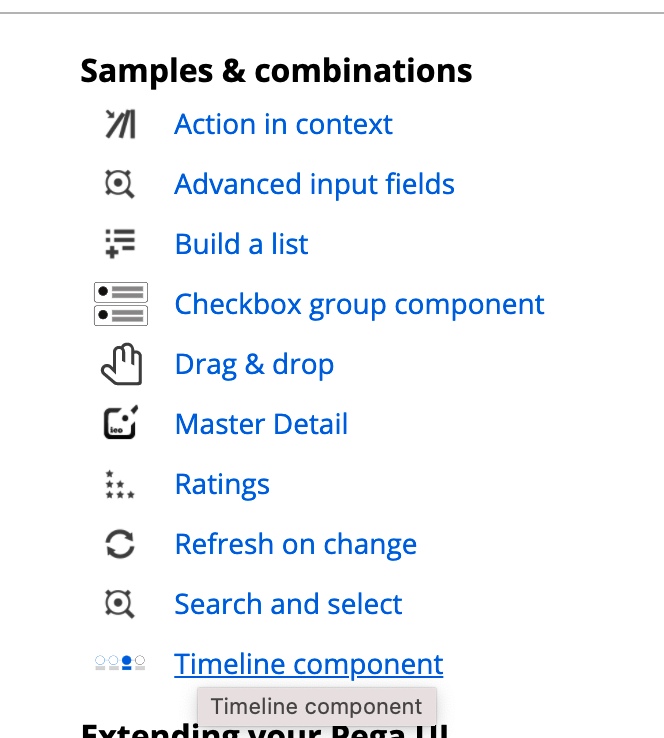Image resolution: width=664 pixels, height=738 pixels.
Task: Open the Timeline component link
Action: [308, 664]
